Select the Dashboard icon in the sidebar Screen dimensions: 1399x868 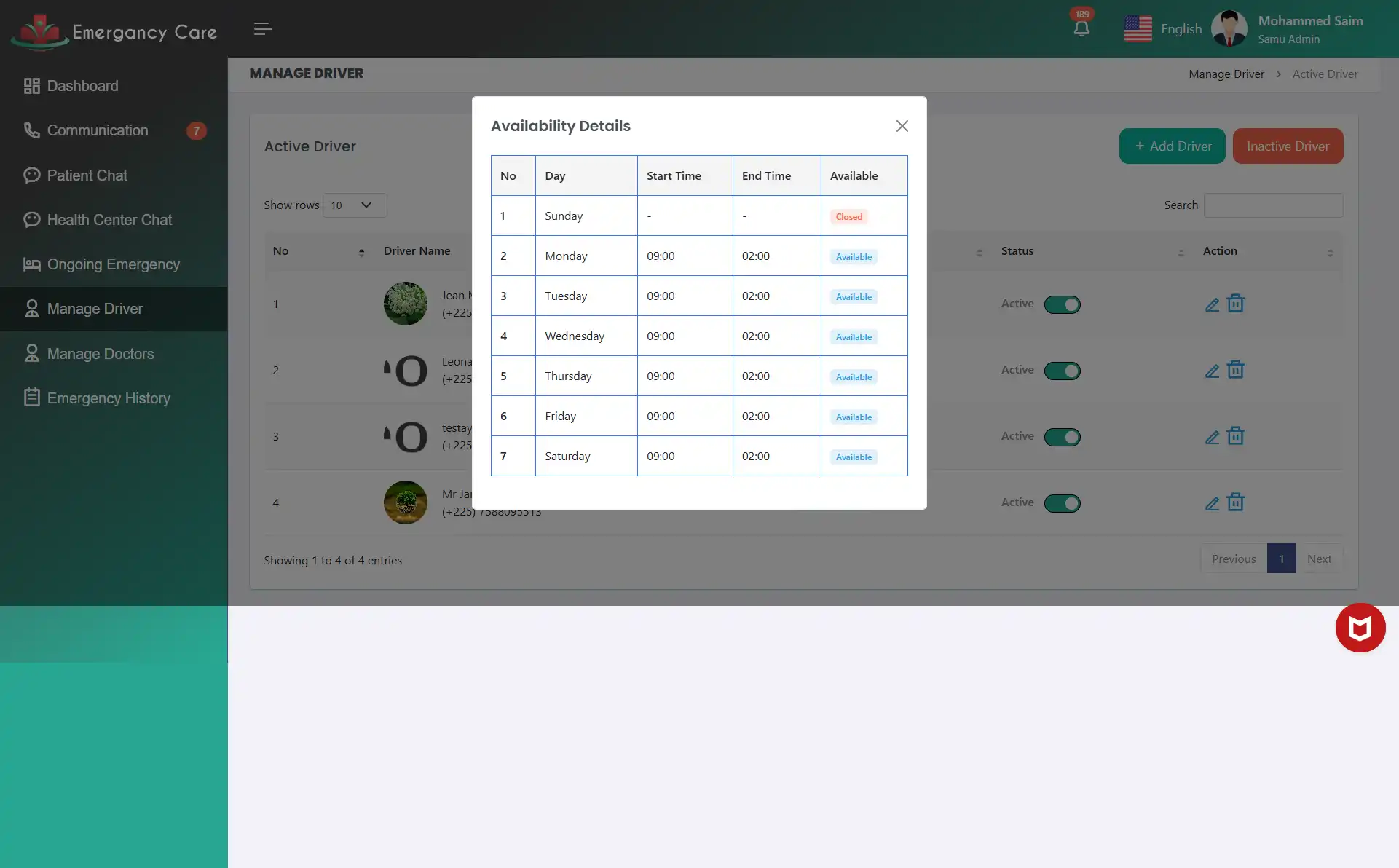31,85
